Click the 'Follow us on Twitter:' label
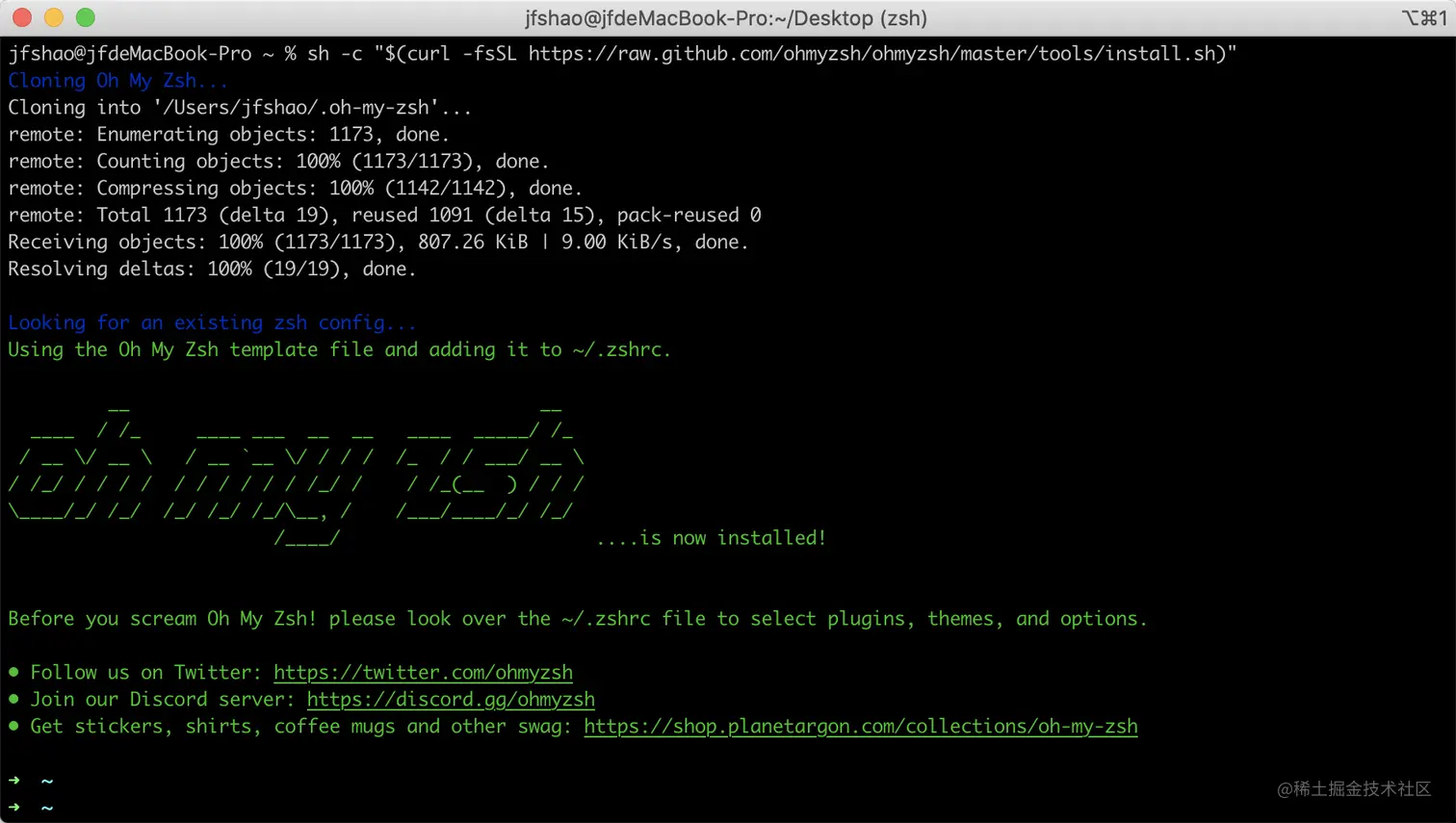This screenshot has width=1456, height=823. [145, 673]
